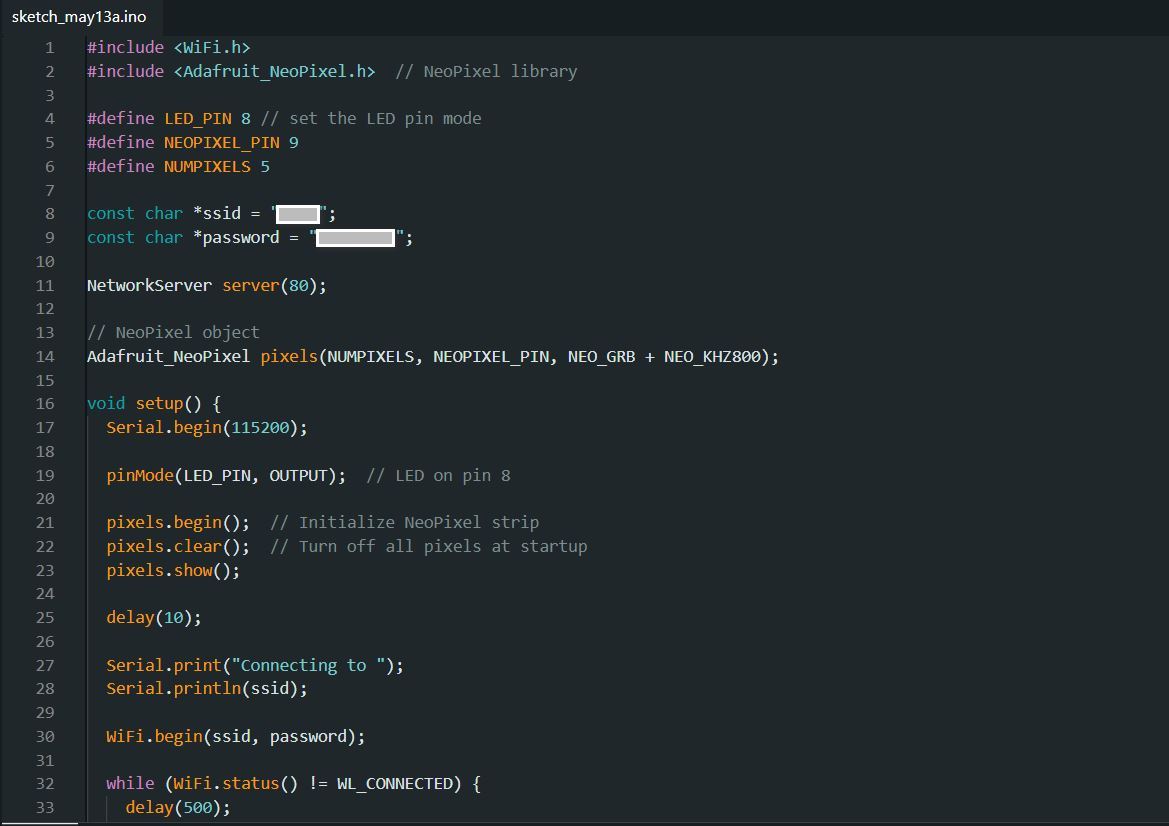Click 'WiFi.begin' call on line 30
The width and height of the screenshot is (1169, 826).
pyautogui.click(x=154, y=737)
